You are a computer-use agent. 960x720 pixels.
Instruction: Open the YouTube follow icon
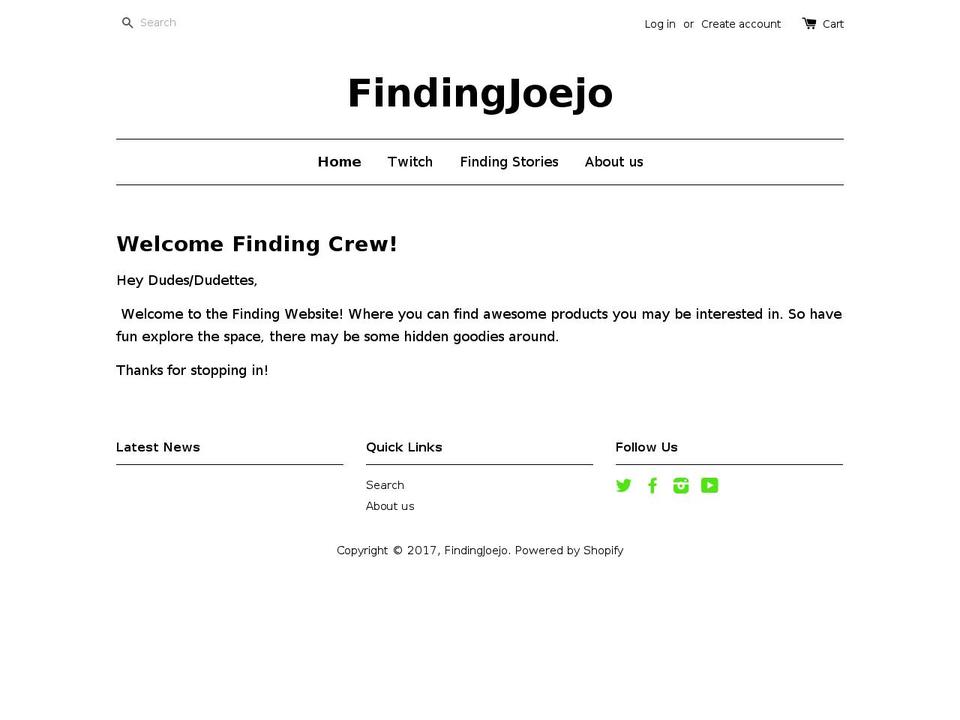[710, 486]
